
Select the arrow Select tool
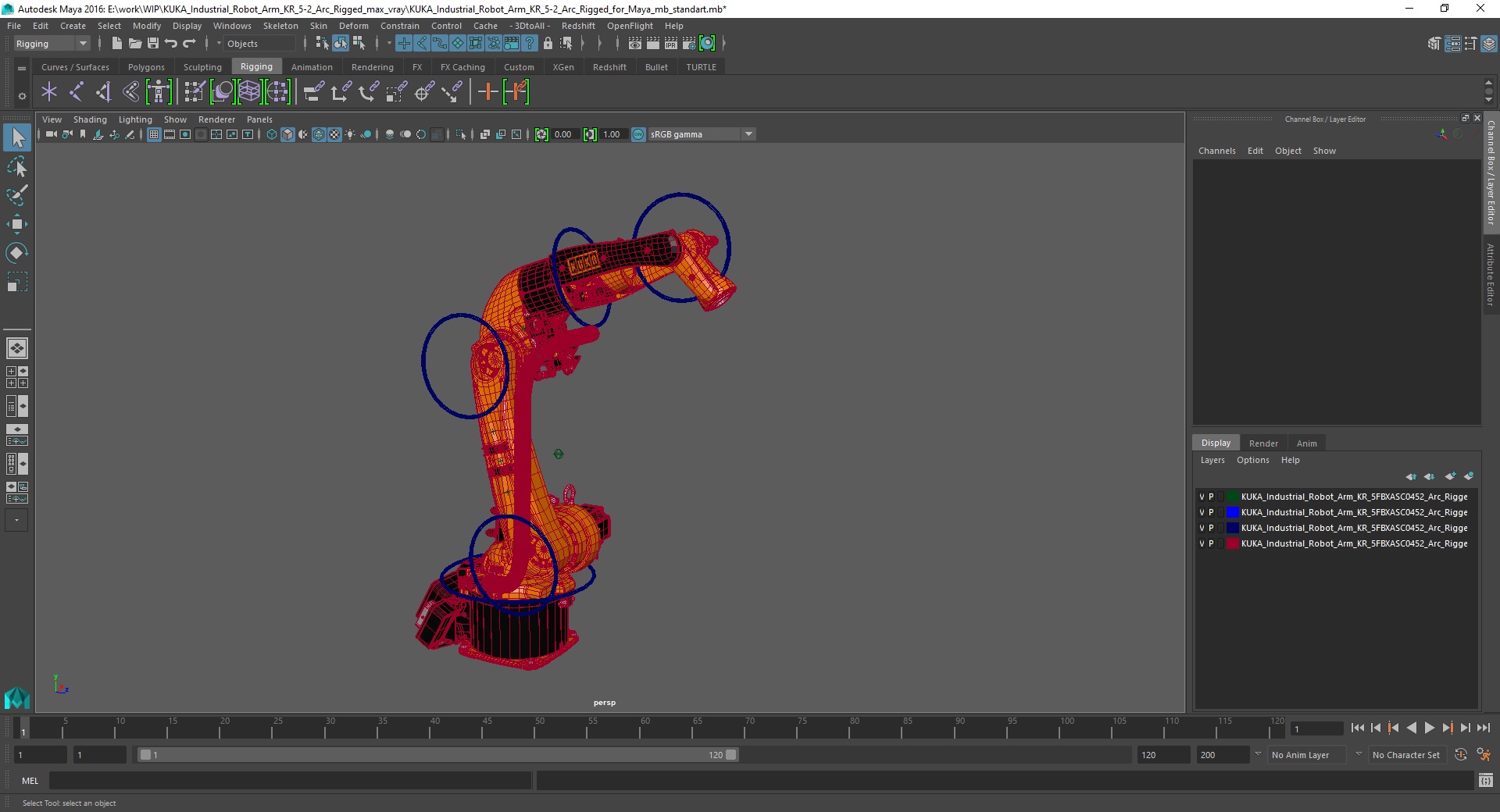coord(17,138)
